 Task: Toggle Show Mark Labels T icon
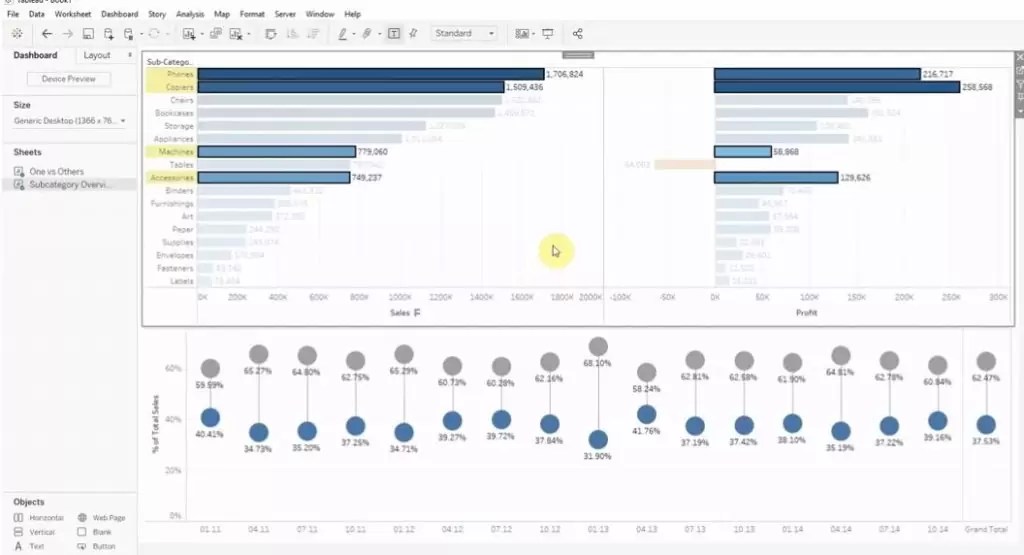pos(394,33)
